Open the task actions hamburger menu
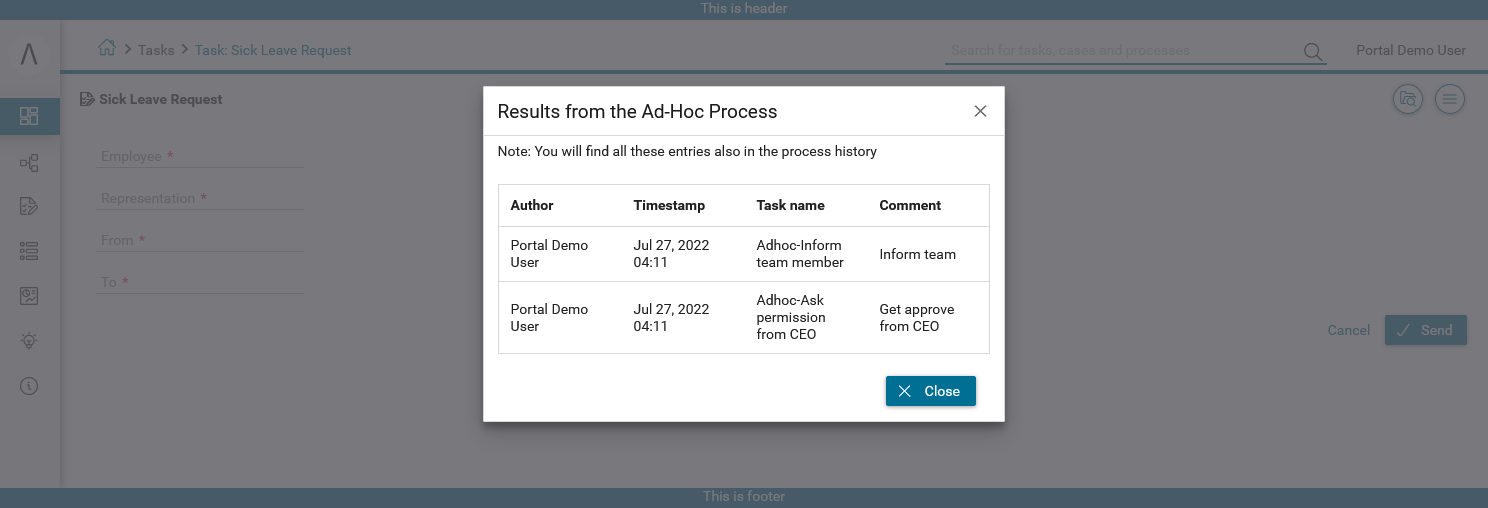 tap(1450, 98)
